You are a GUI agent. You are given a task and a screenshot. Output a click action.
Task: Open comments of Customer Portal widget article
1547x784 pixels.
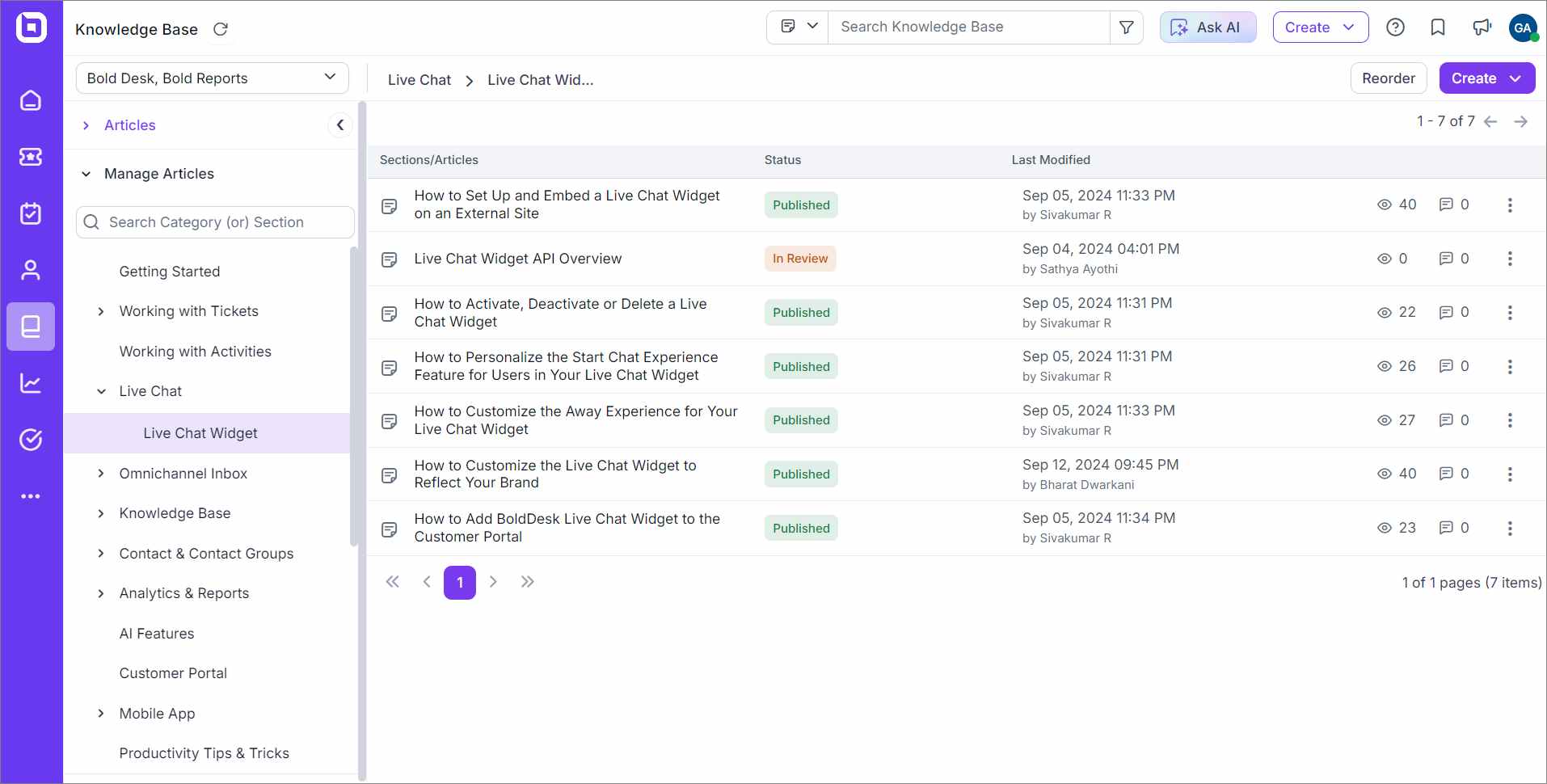click(1454, 528)
